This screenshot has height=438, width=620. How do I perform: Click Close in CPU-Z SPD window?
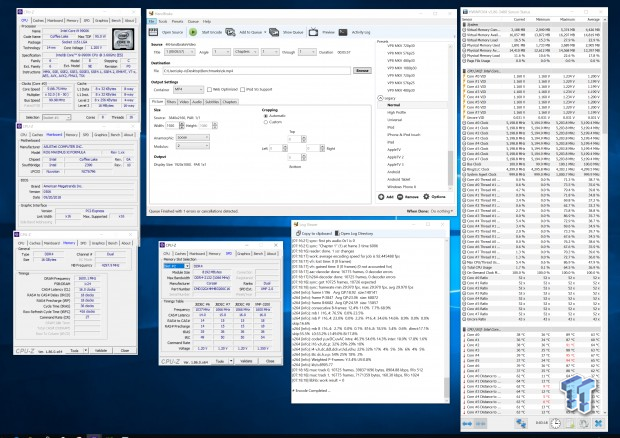(x=270, y=361)
